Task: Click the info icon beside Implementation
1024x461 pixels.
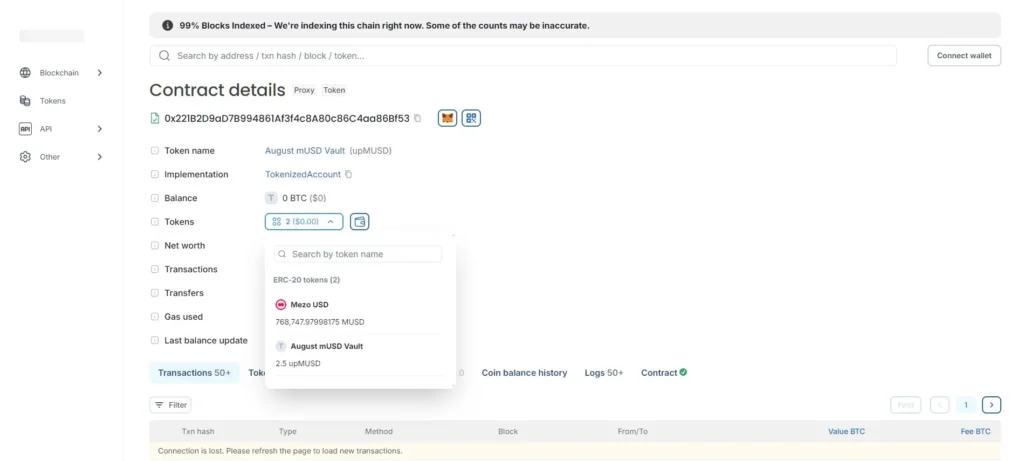Action: [x=155, y=174]
